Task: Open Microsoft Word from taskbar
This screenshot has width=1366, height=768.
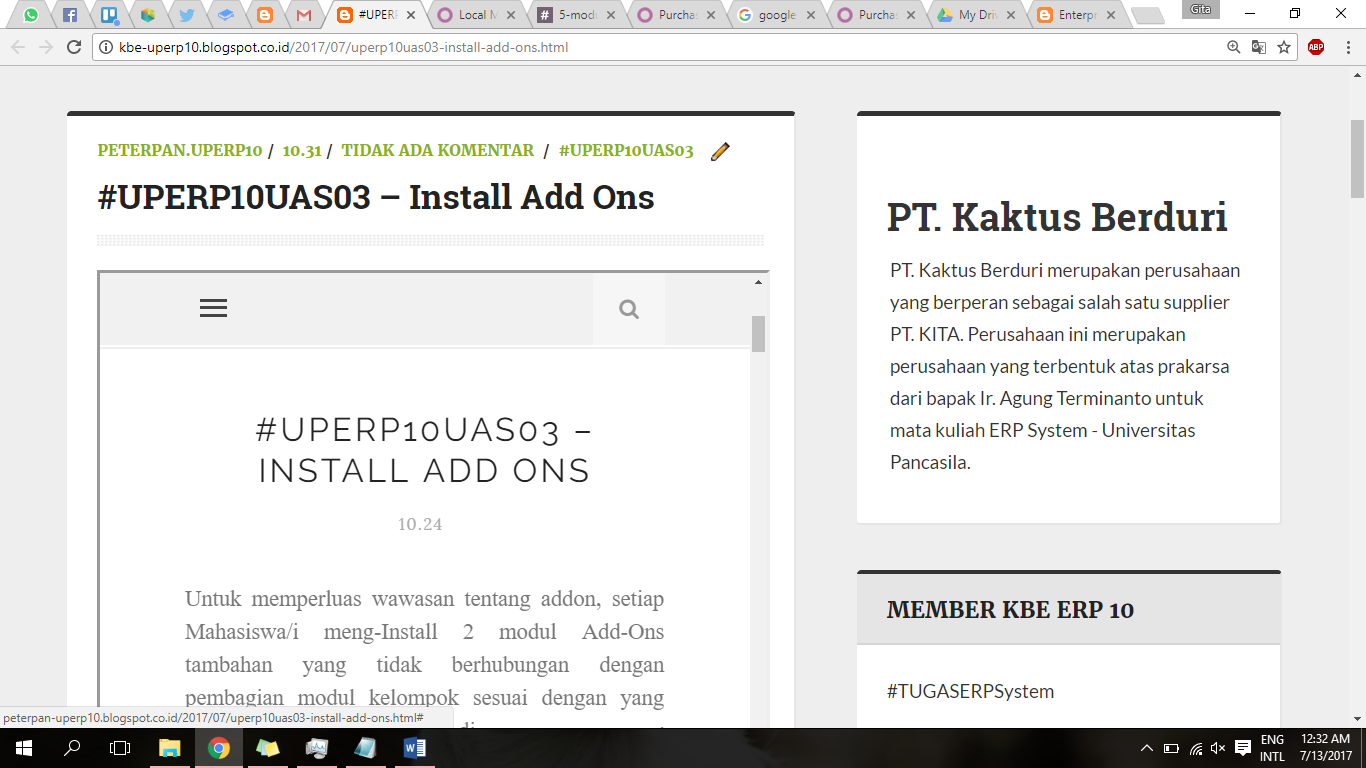Action: (x=414, y=748)
